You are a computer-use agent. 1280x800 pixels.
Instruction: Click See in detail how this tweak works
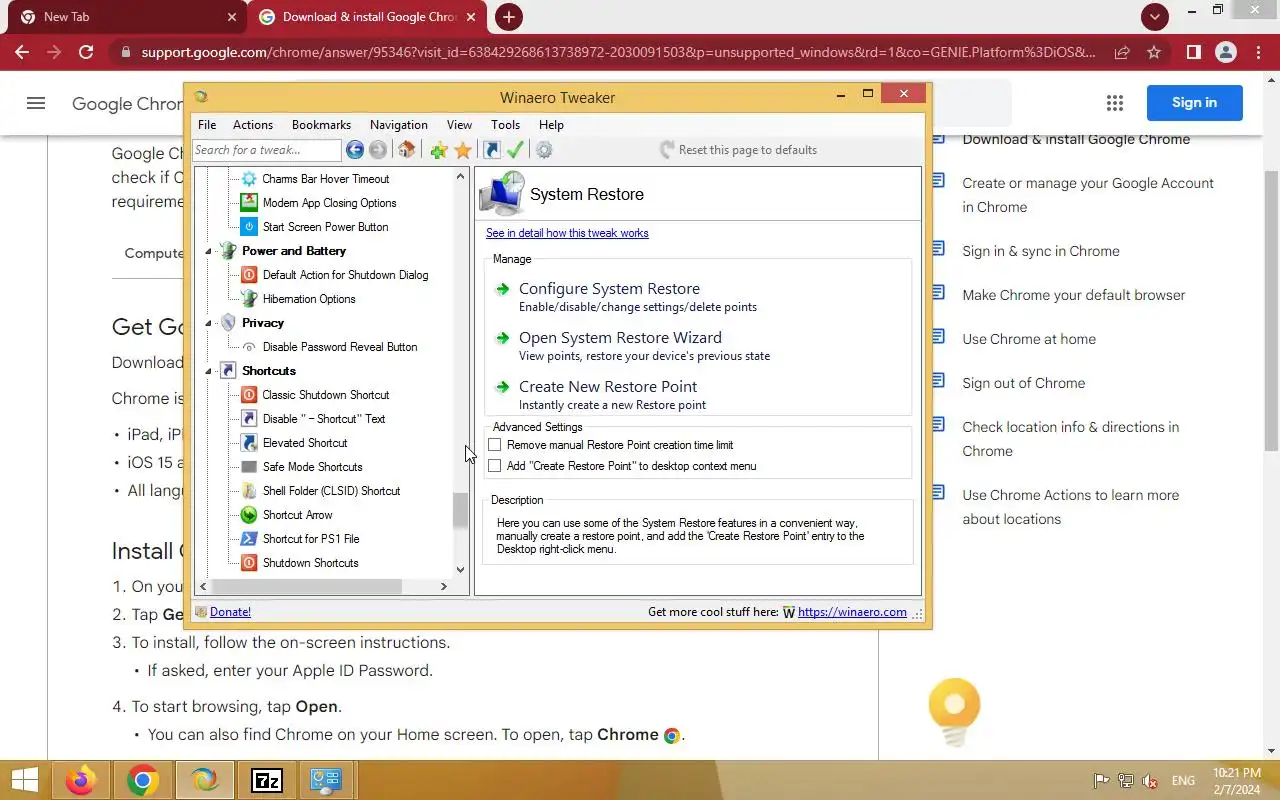(567, 233)
